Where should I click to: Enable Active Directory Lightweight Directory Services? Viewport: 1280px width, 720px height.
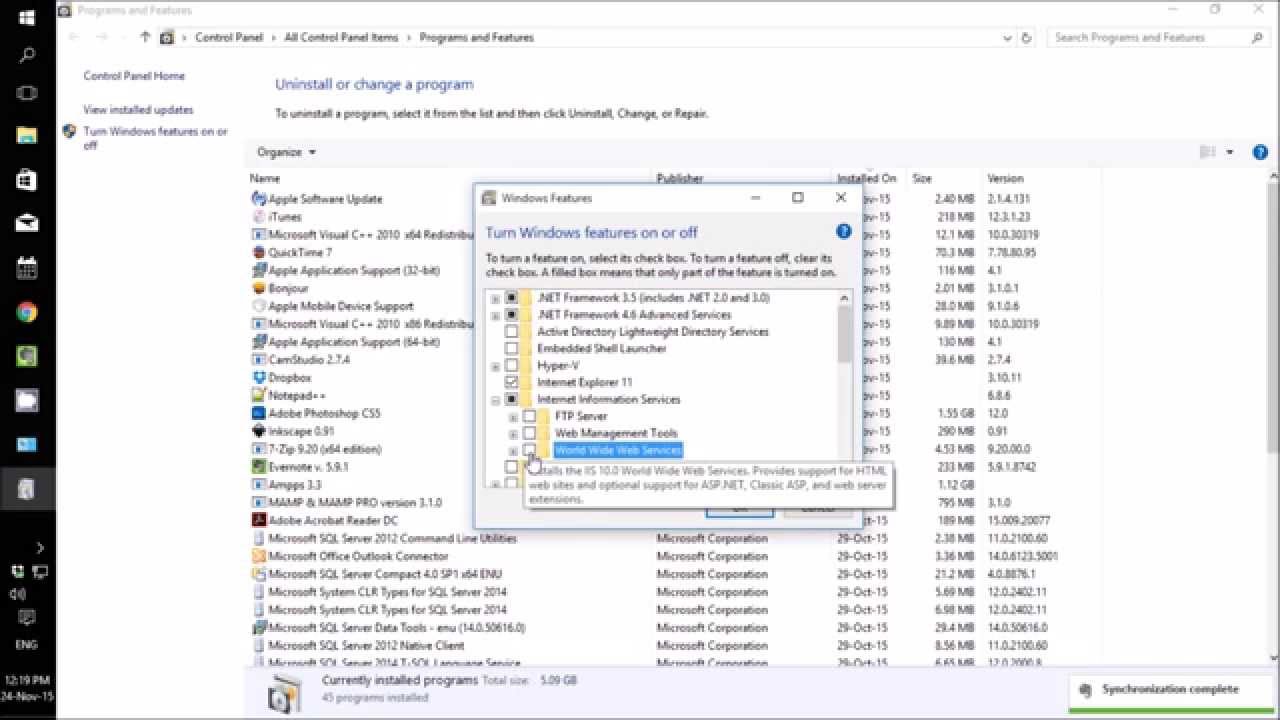click(512, 332)
